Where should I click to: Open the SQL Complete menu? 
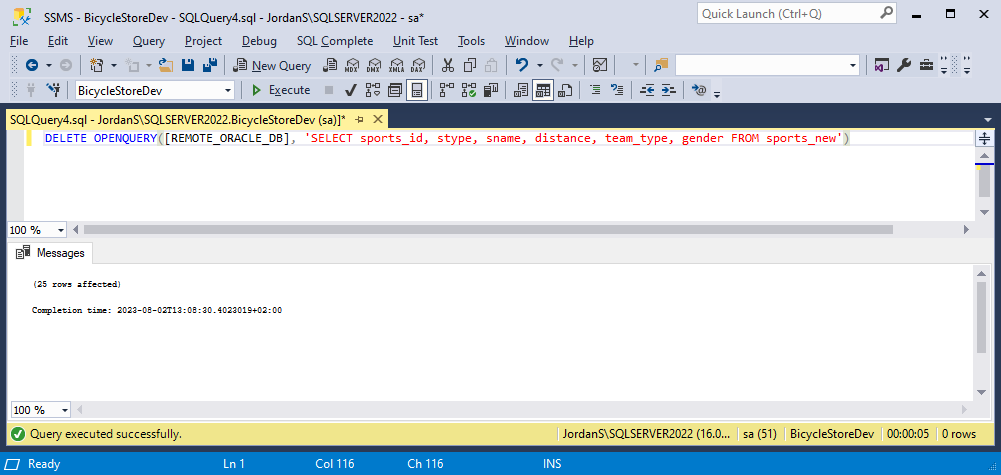click(x=335, y=41)
